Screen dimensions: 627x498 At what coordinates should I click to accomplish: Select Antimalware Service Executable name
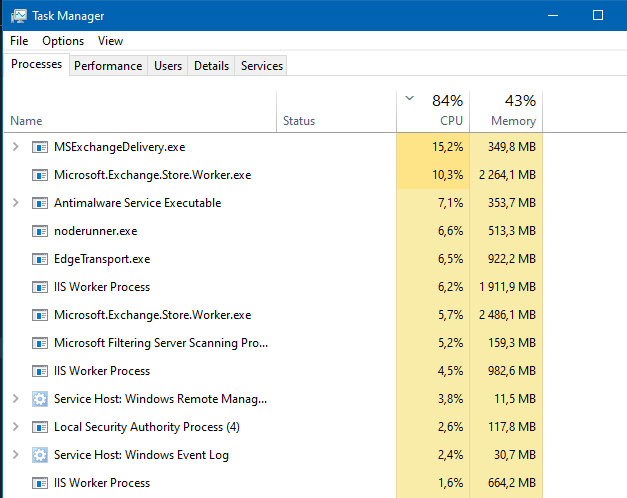pyautogui.click(x=138, y=203)
